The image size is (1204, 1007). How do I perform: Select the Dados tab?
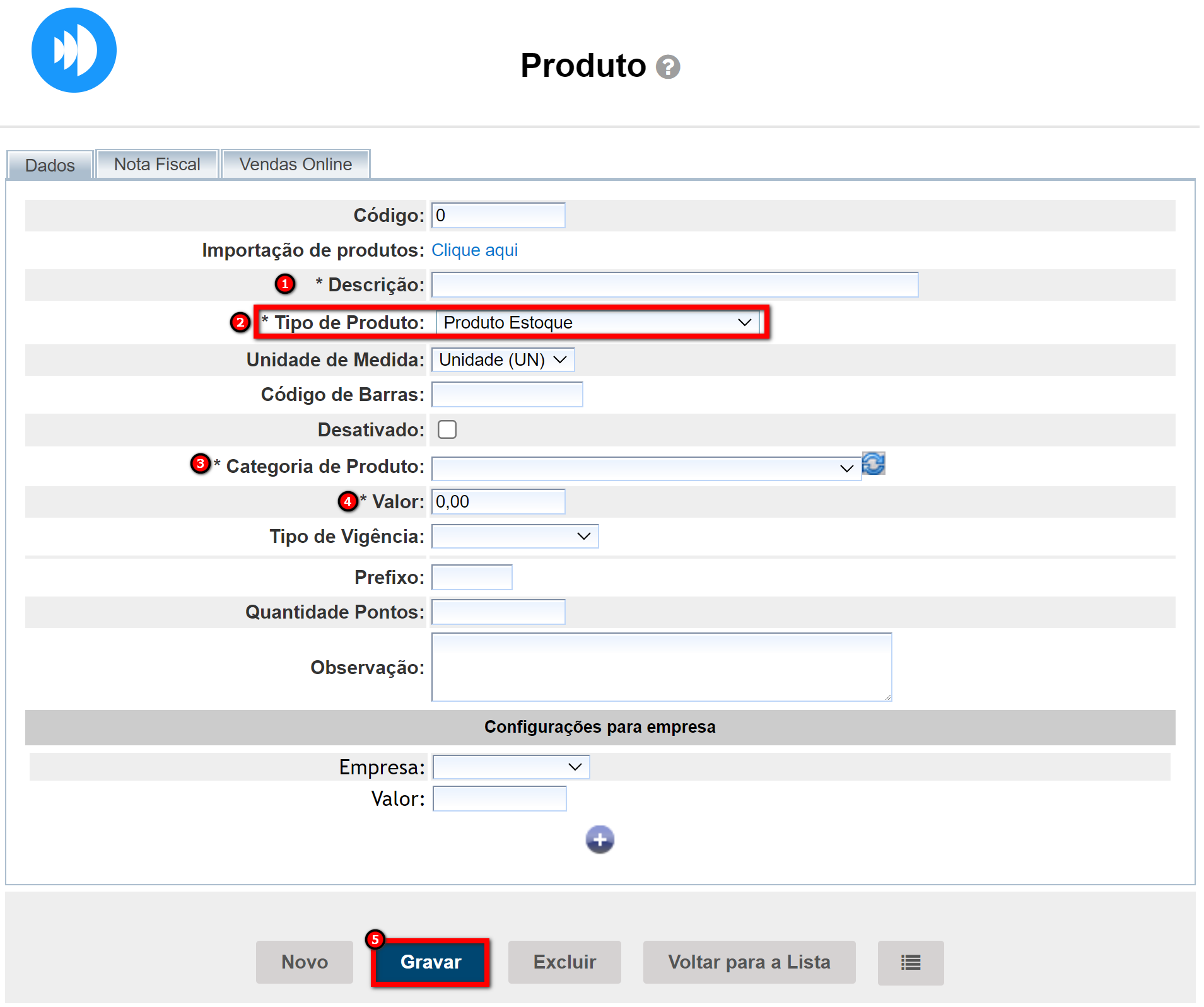(x=50, y=165)
